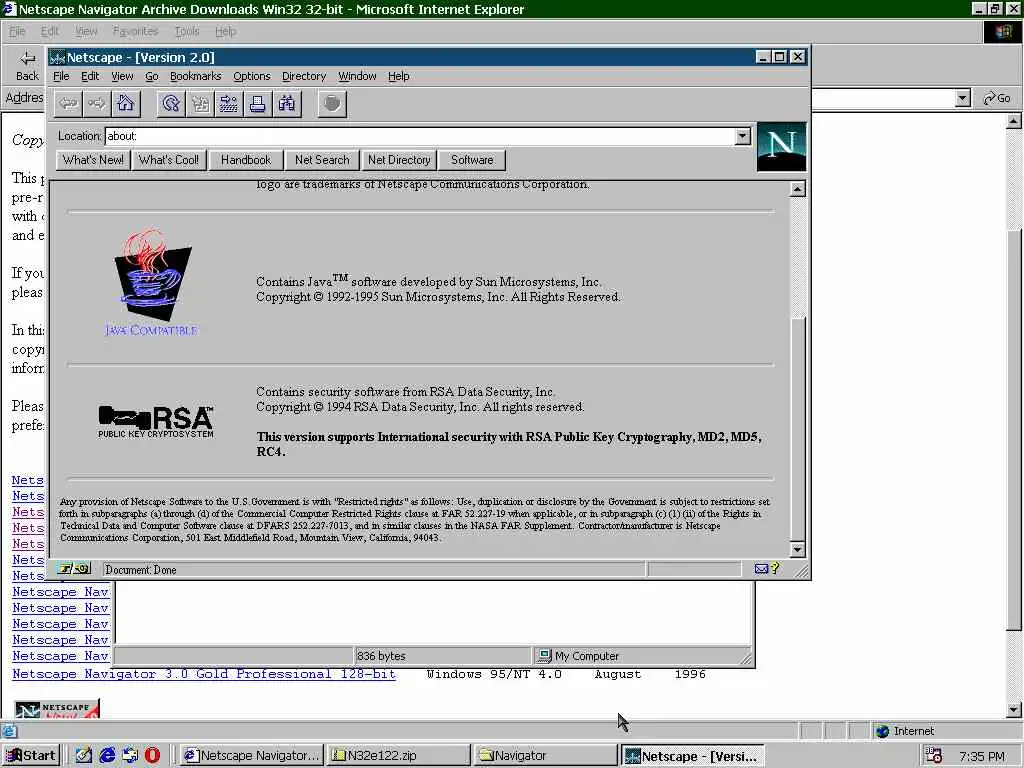Image resolution: width=1024 pixels, height=768 pixels.
Task: Launch Opera from the red O quick launch icon
Action: [x=153, y=755]
